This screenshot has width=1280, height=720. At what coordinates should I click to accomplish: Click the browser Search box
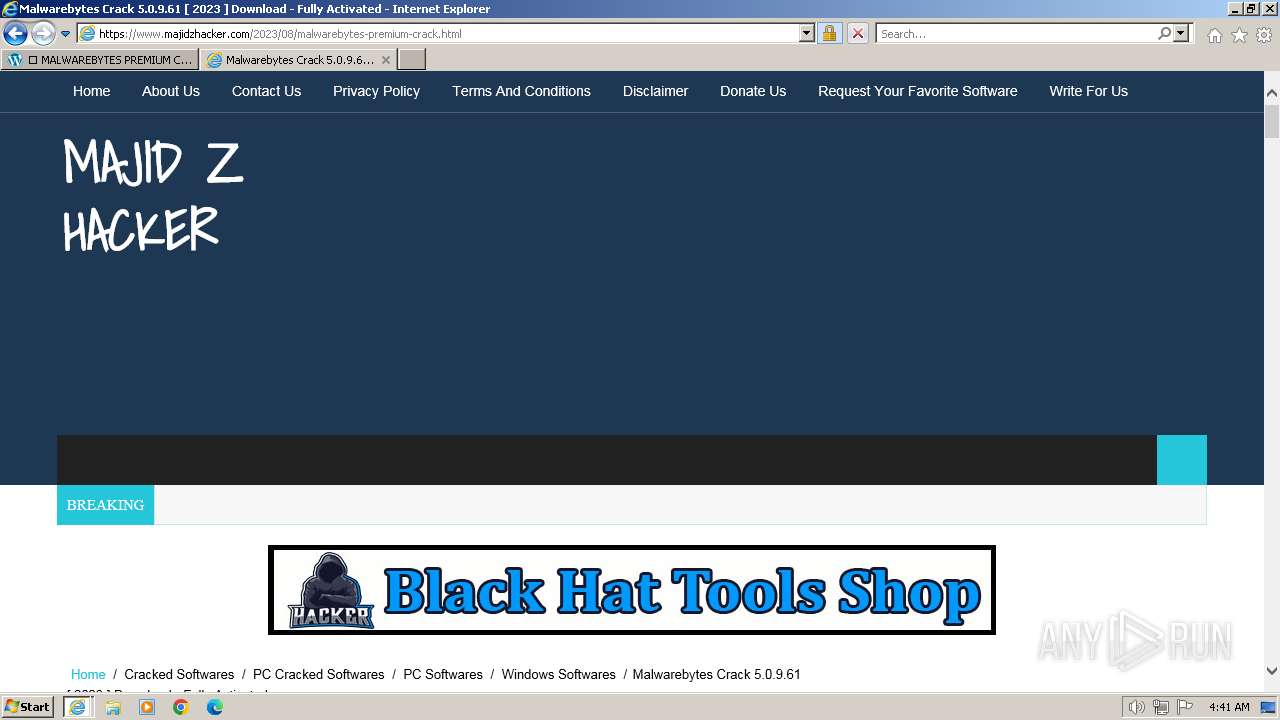(1015, 34)
